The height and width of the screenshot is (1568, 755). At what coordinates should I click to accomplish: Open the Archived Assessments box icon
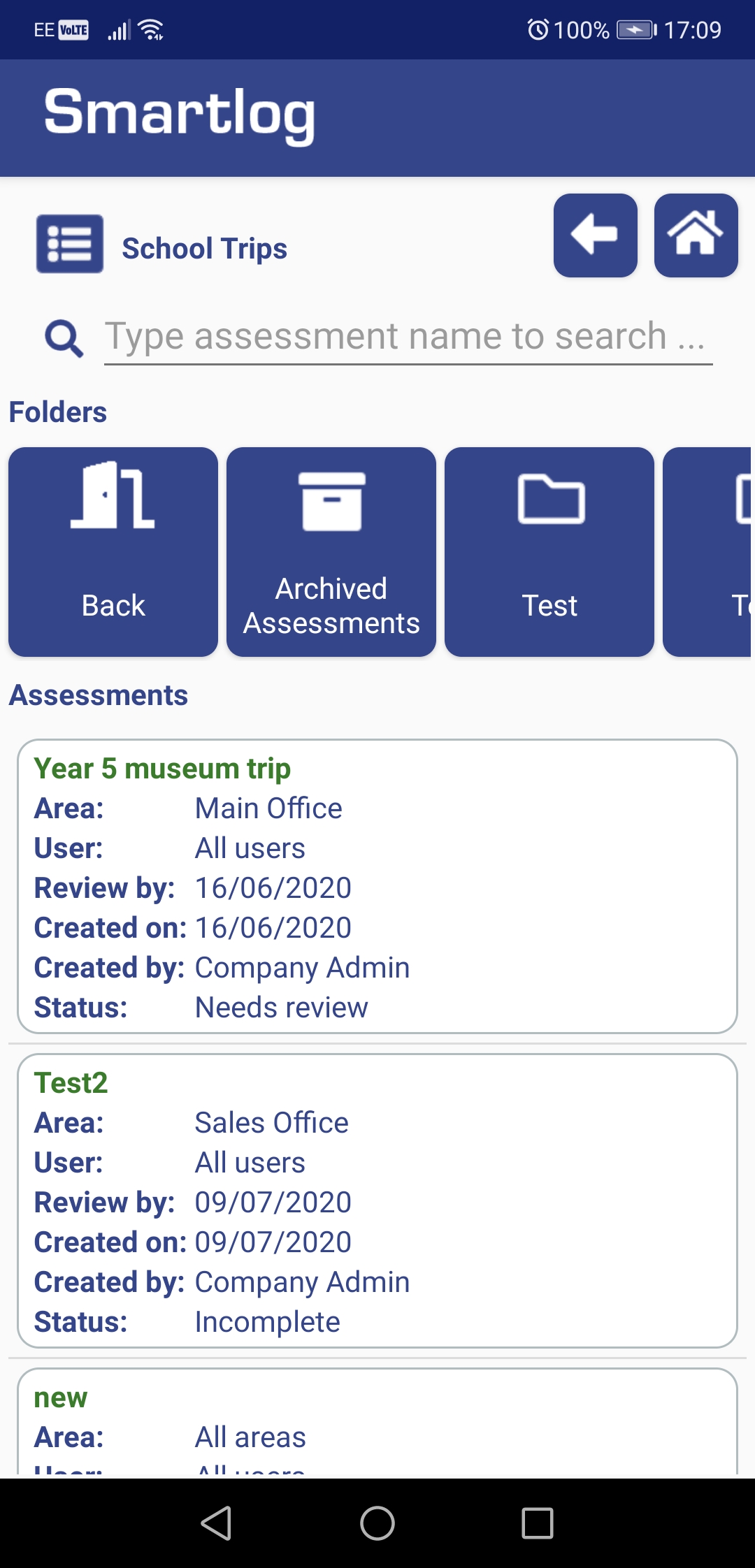point(331,552)
